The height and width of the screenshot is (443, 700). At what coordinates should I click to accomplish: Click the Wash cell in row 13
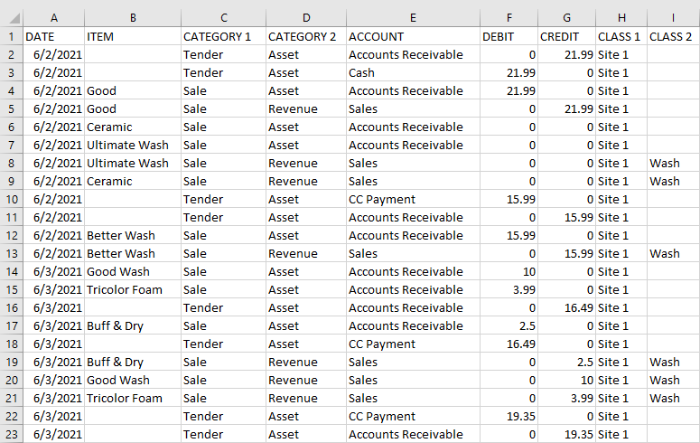672,254
